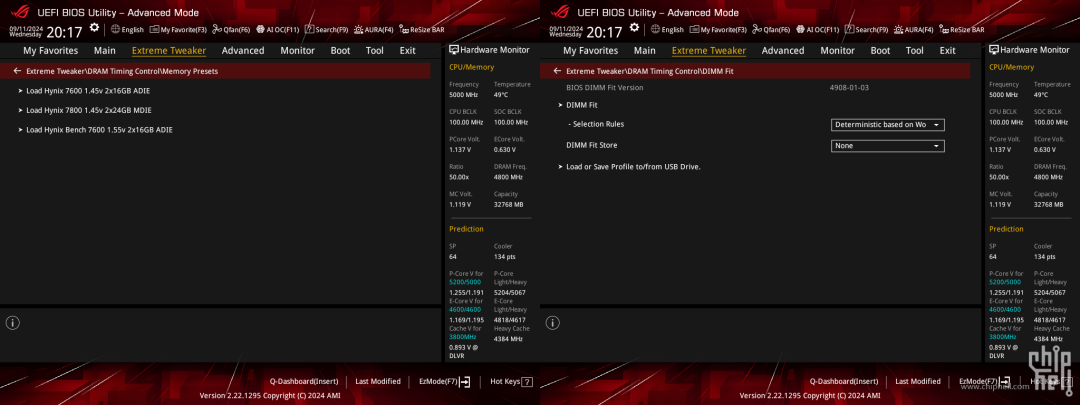Click English language globe in left screen
This screenshot has width=1080, height=405.
point(127,30)
